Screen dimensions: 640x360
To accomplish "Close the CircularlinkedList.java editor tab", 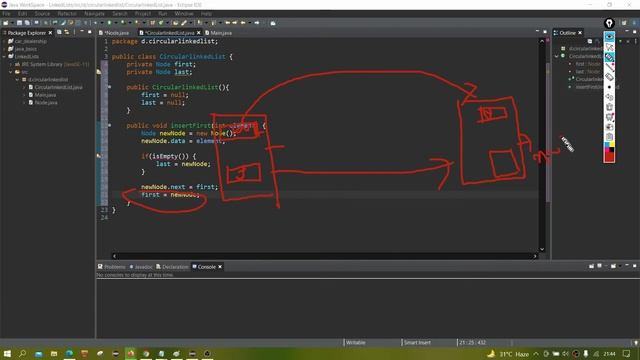I will [199, 33].
